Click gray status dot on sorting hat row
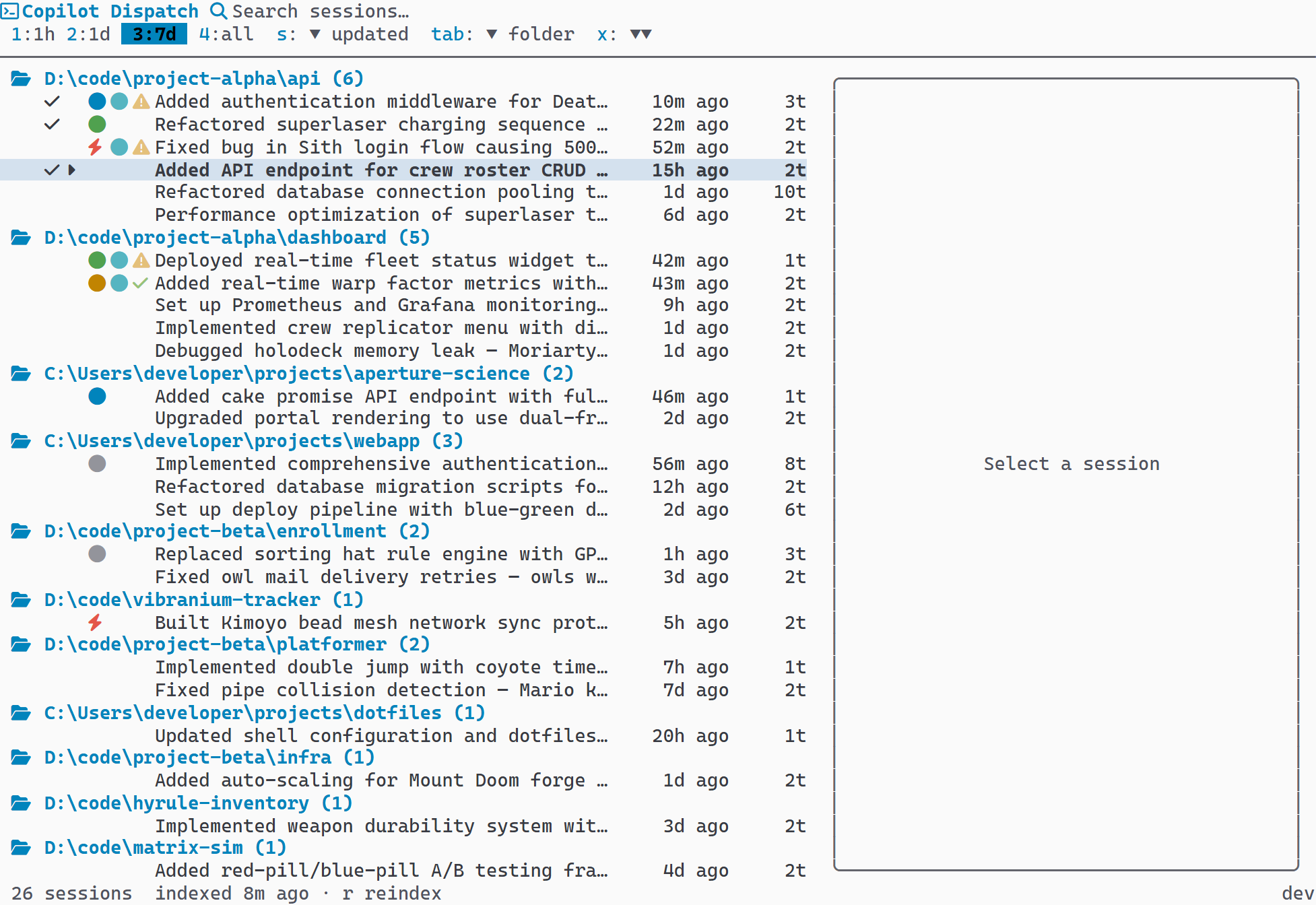 click(x=97, y=554)
